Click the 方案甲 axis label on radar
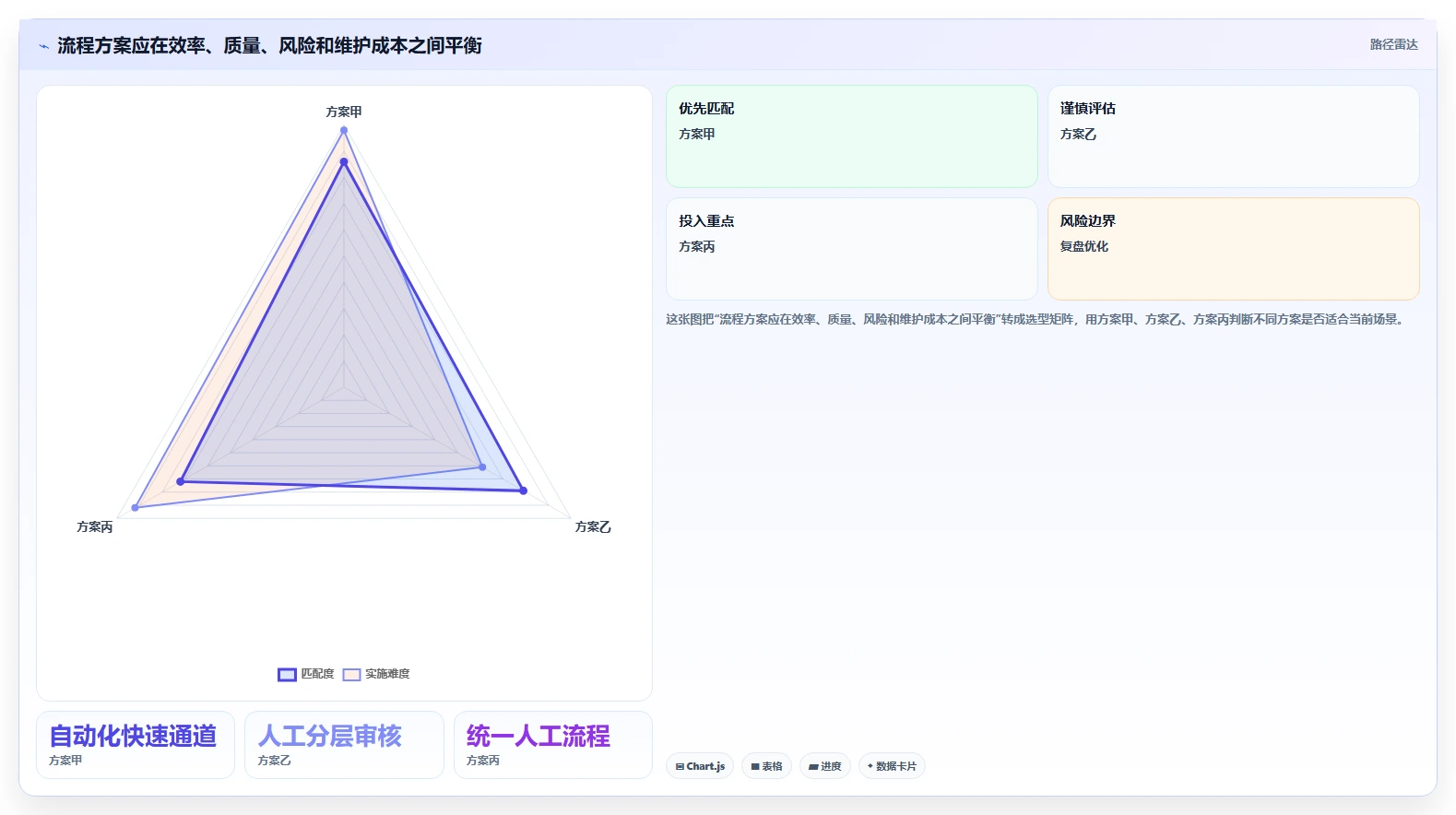This screenshot has width=1456, height=815. click(x=344, y=112)
